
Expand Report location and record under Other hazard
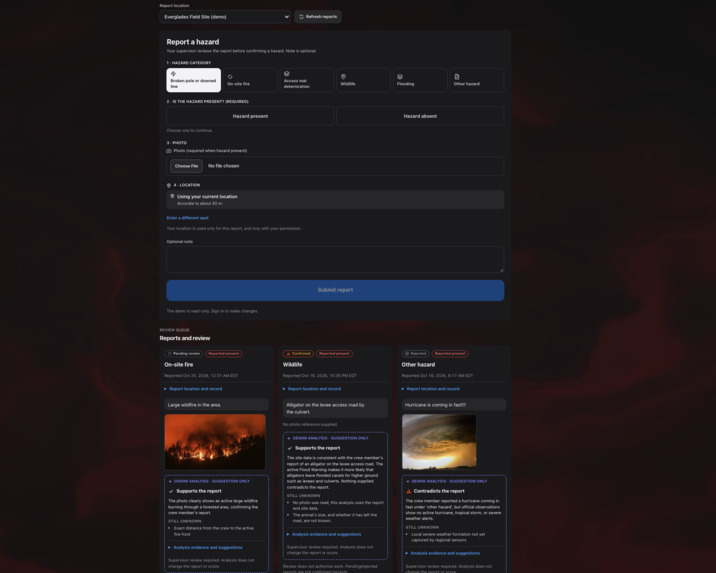point(431,389)
